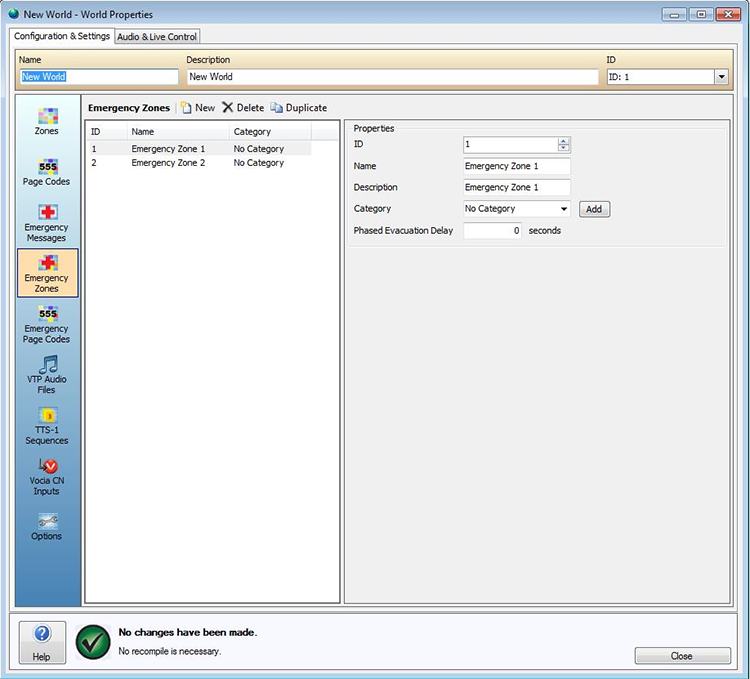Click the globe icon in title bar
The image size is (750, 679).
pos(14,14)
